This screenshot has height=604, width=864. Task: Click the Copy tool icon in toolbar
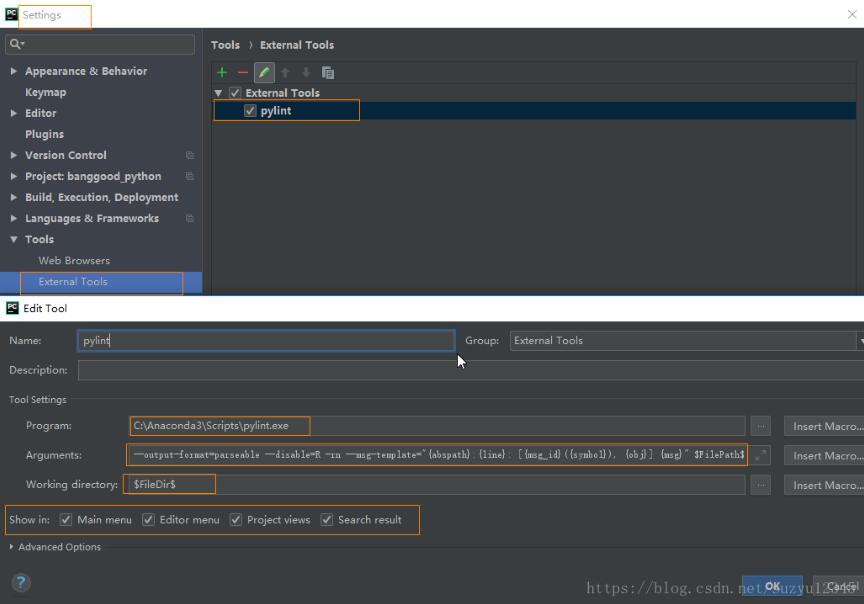(x=328, y=72)
